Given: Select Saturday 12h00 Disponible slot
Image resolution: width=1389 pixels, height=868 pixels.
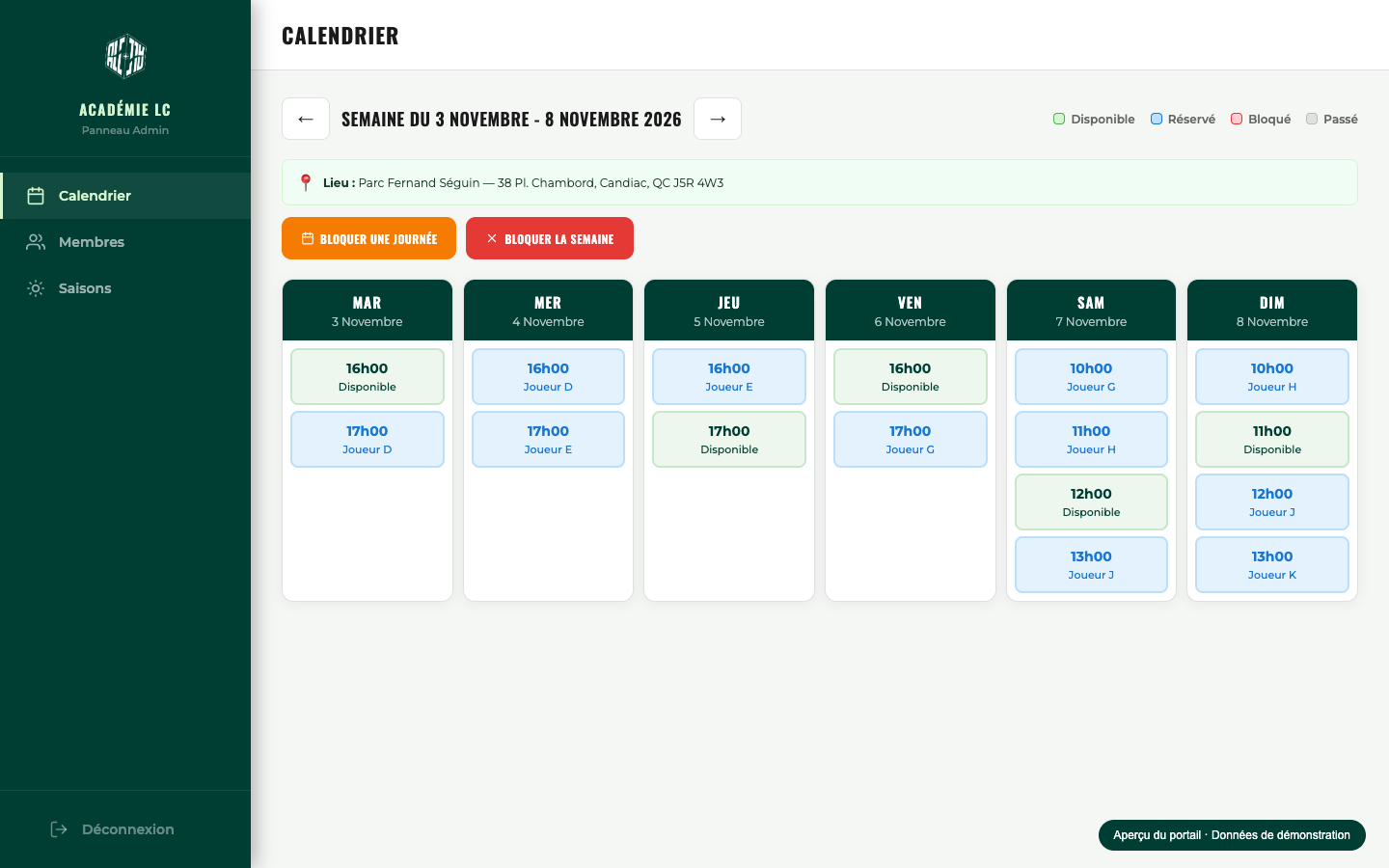Looking at the screenshot, I should coord(1091,502).
